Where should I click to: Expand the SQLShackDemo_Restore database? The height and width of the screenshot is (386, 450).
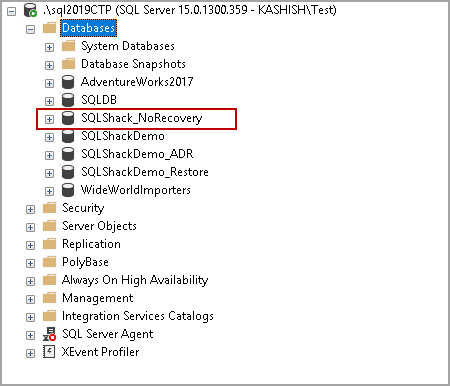pos(49,174)
